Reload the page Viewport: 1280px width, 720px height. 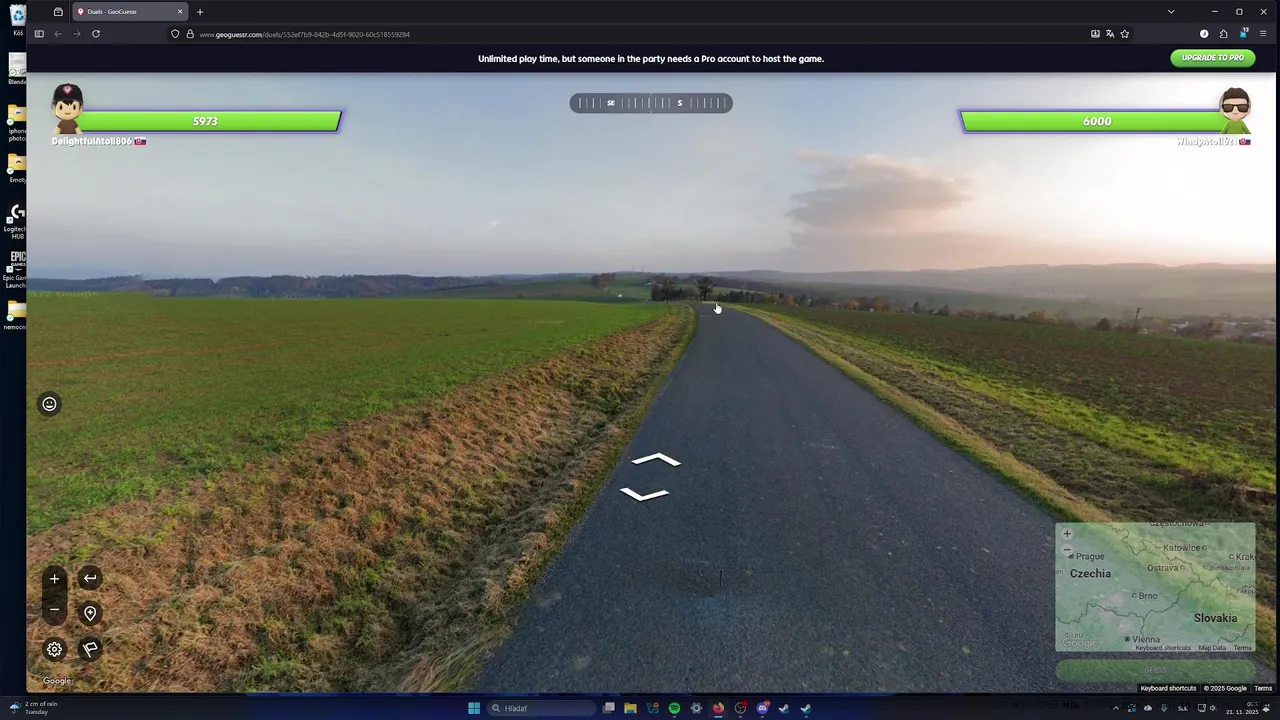[96, 34]
